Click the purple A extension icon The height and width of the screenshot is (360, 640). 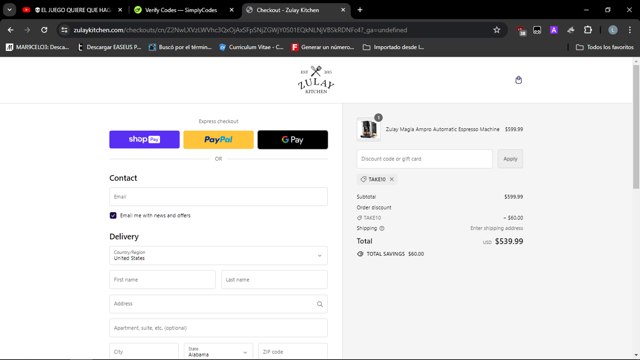(x=554, y=30)
